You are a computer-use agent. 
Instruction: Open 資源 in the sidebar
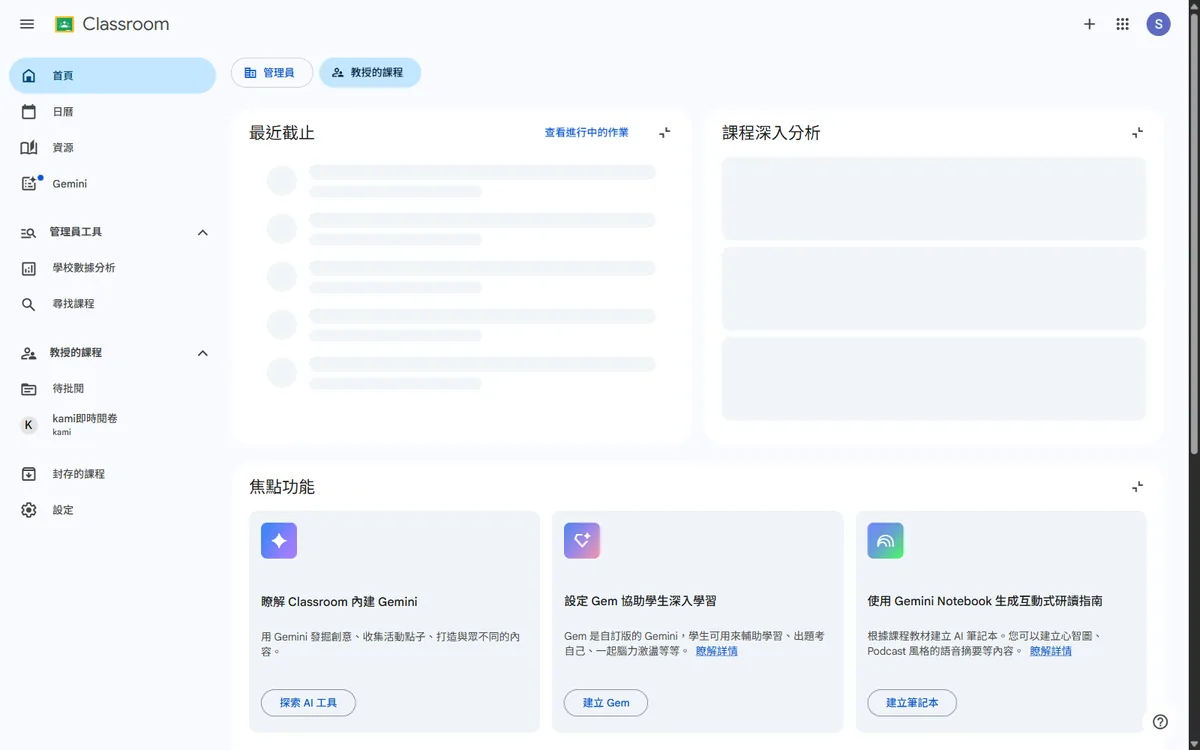coord(112,148)
